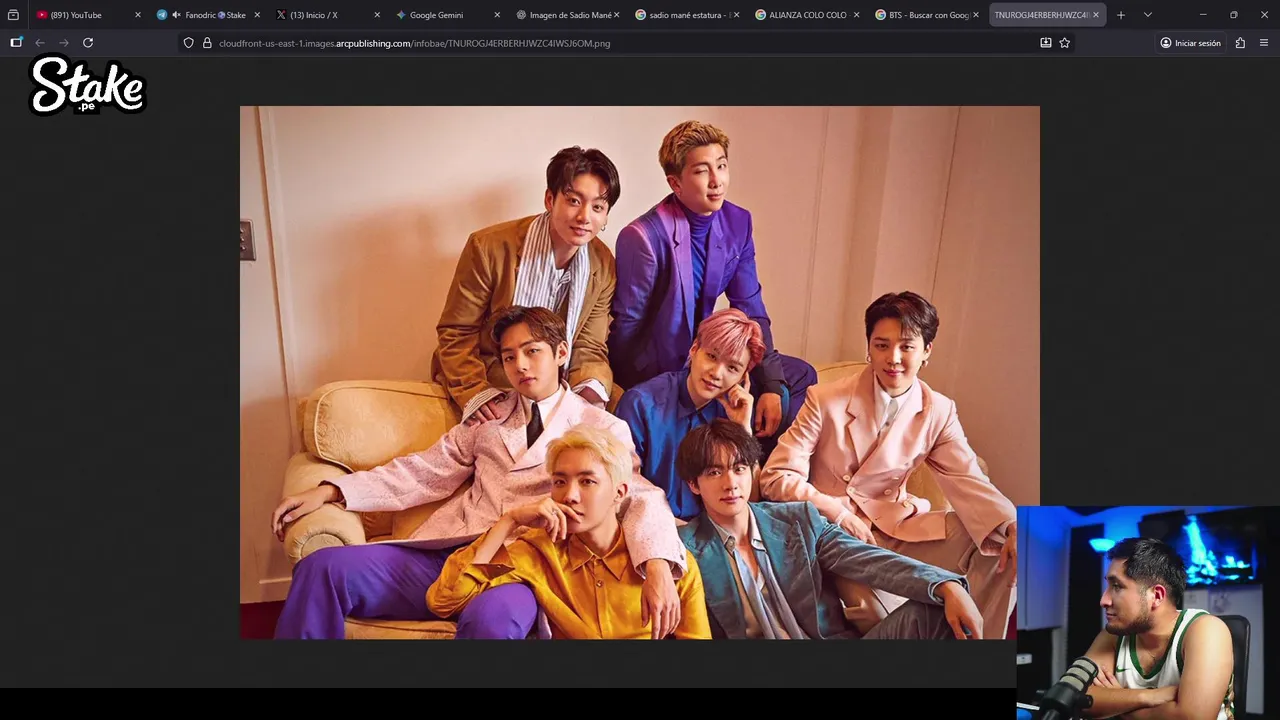Viewport: 1280px width, 720px height.
Task: Minimize the browser window
Action: click(x=1203, y=15)
